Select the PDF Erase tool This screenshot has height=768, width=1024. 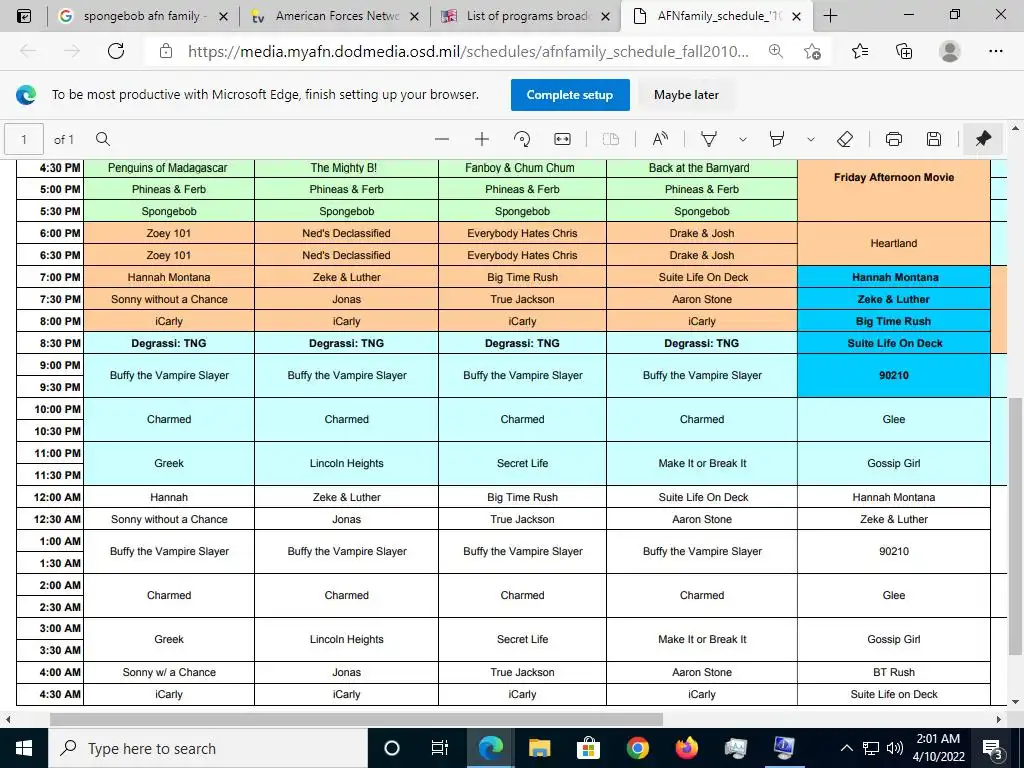pos(845,139)
